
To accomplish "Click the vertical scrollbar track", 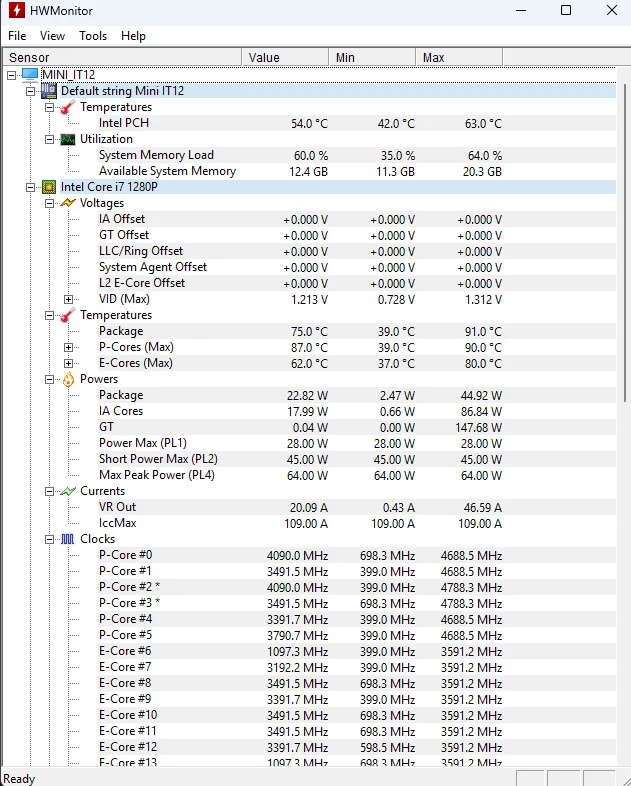I will coord(623,550).
